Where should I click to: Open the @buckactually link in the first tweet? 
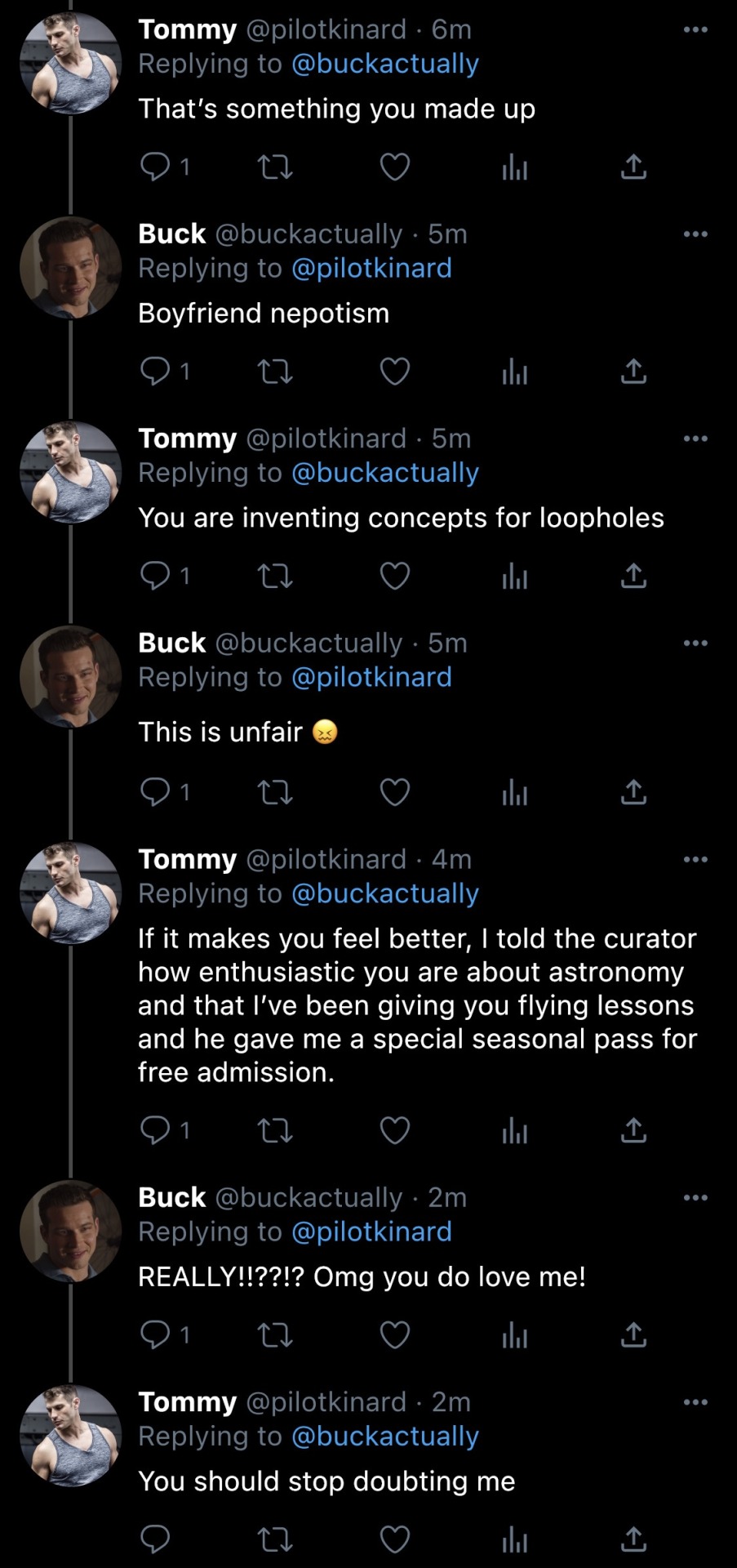pos(385,64)
